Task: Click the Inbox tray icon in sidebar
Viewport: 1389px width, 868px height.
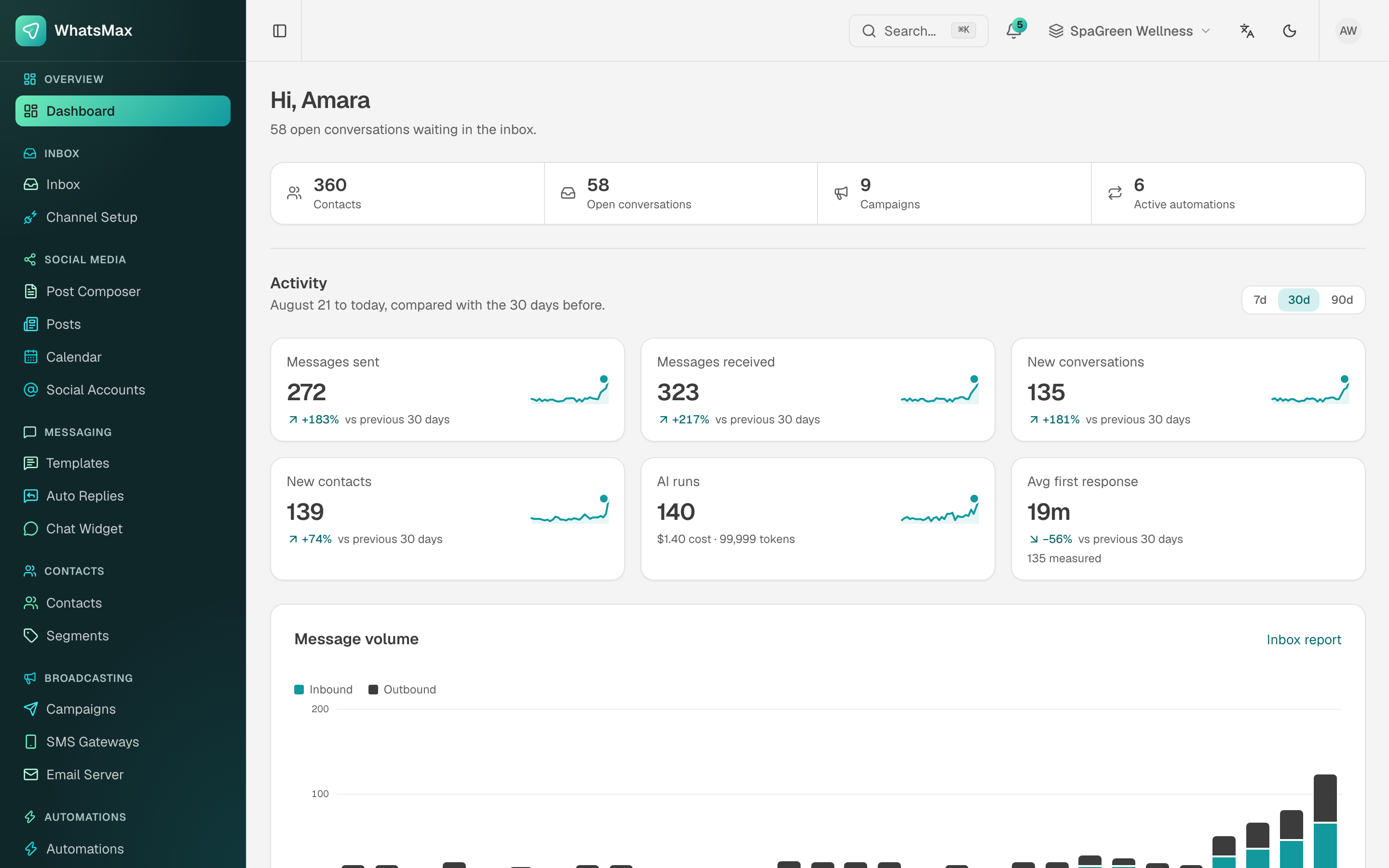Action: [31, 184]
